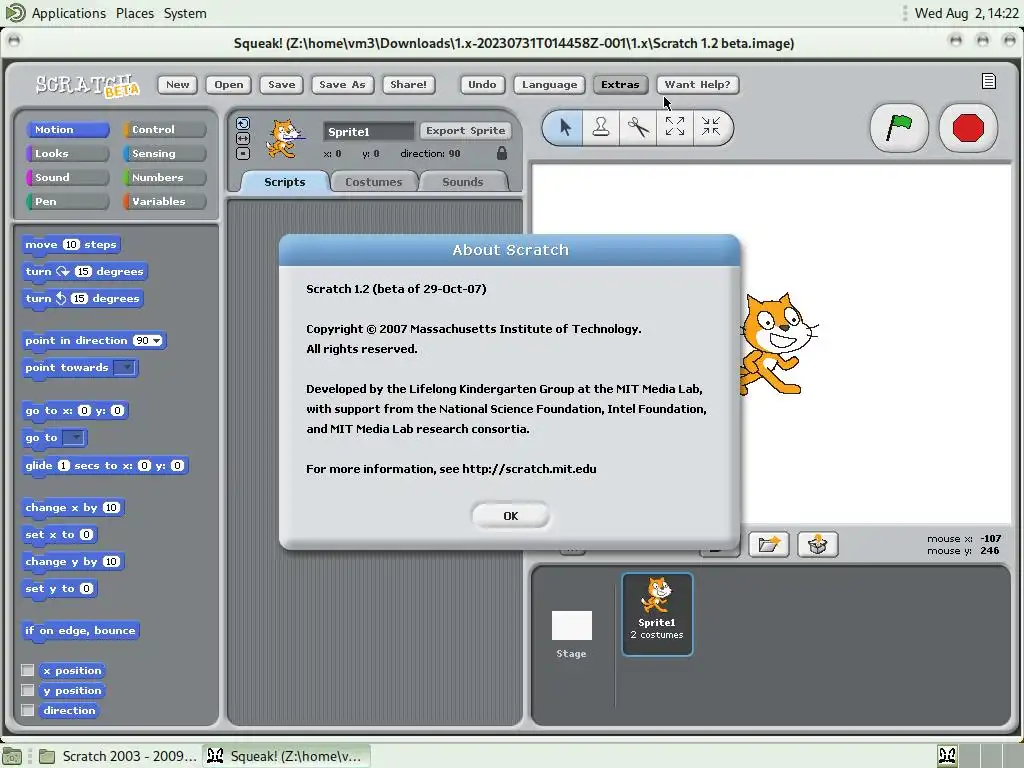Click steps value in move block
Viewport: 1024px width, 768px height.
(71, 244)
